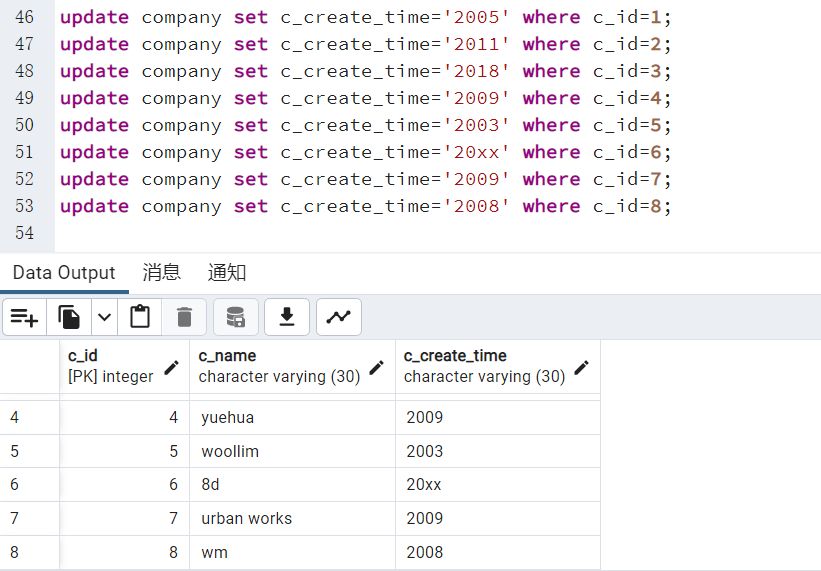Click the Download results icon

coord(287,317)
